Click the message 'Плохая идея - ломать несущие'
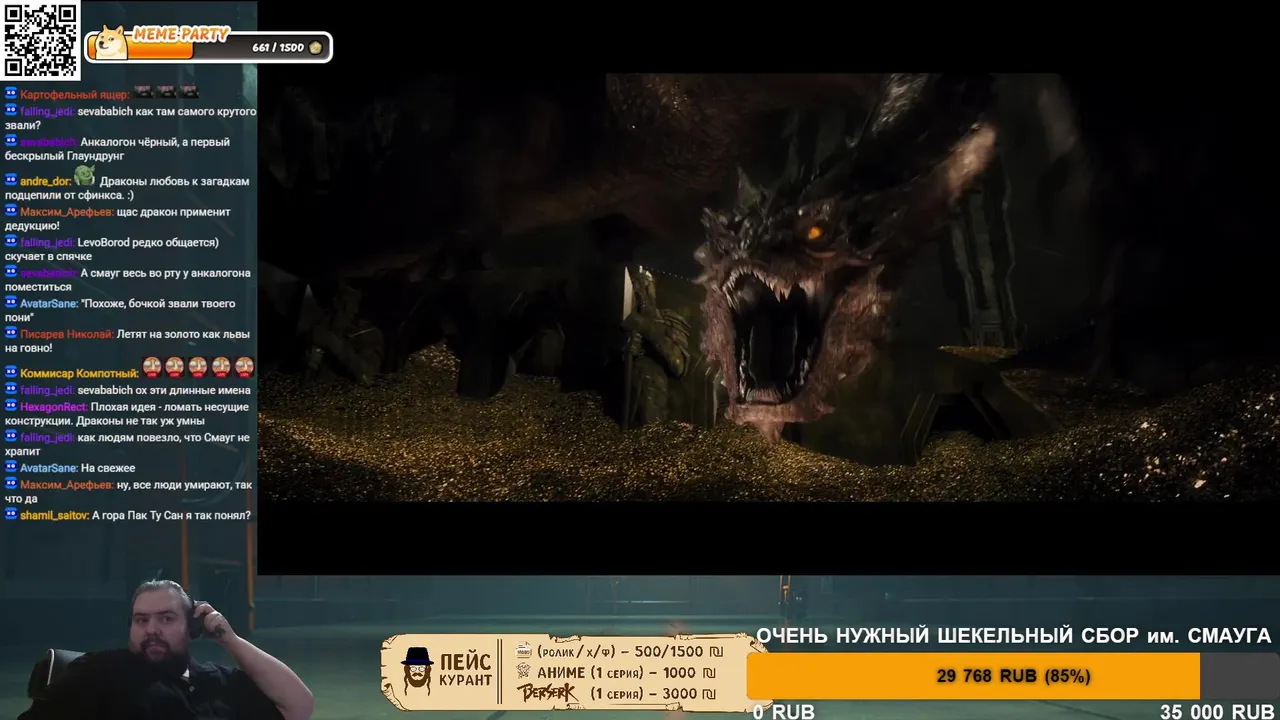1280x720 pixels. pos(127,414)
